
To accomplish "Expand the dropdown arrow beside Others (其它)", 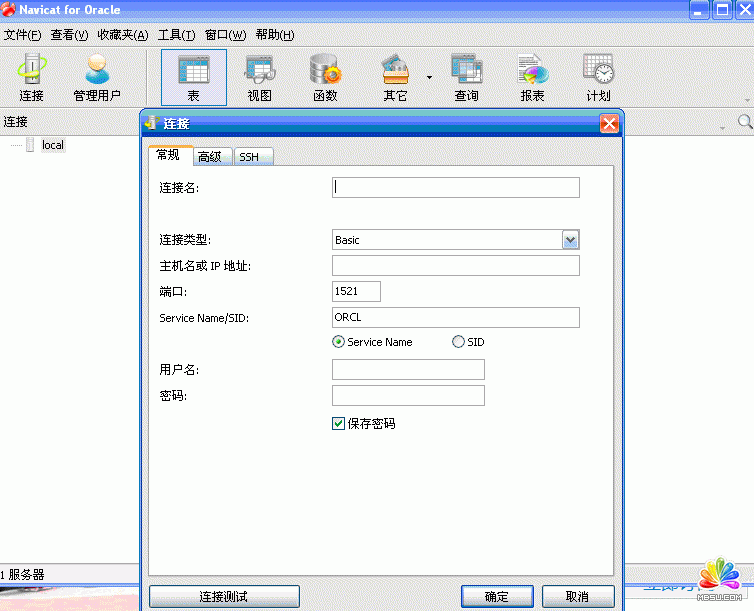I will 429,77.
